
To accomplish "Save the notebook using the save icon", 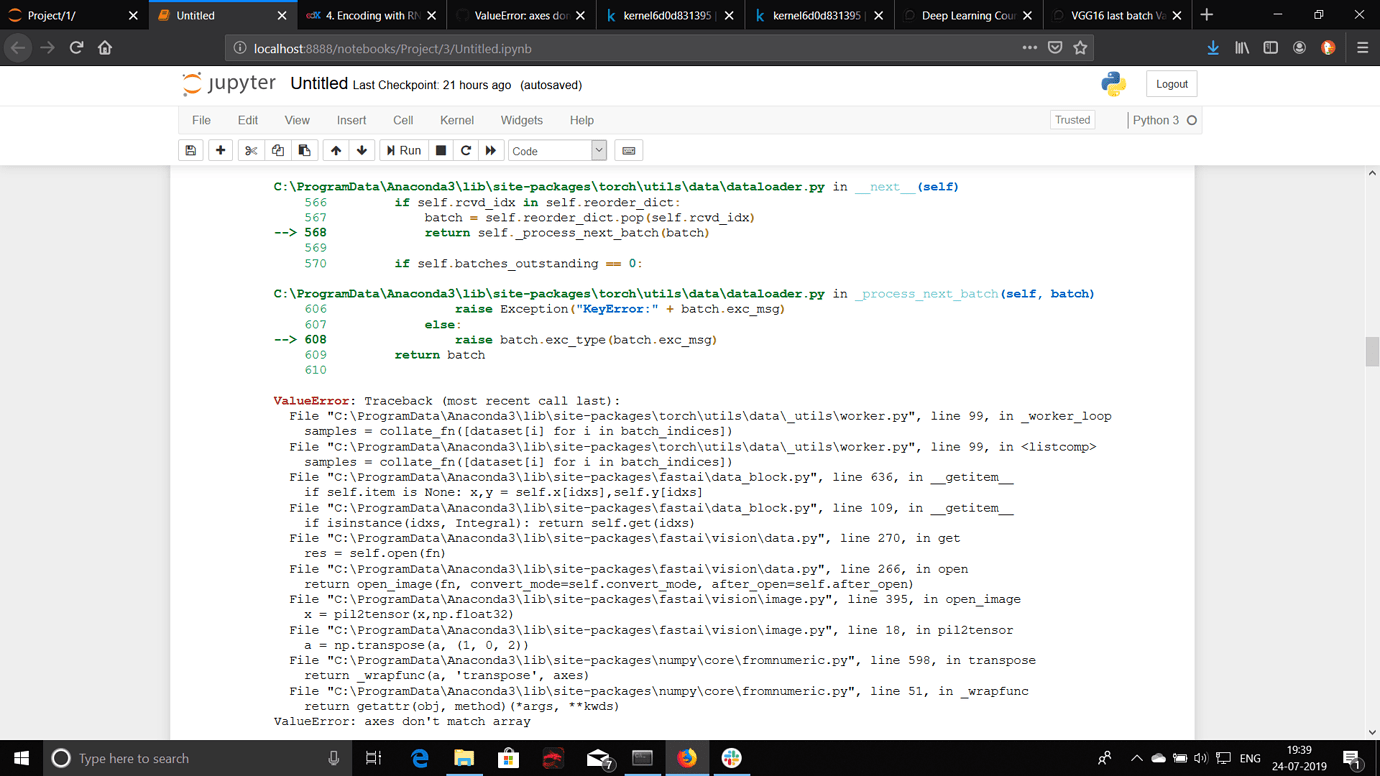I will (x=190, y=150).
